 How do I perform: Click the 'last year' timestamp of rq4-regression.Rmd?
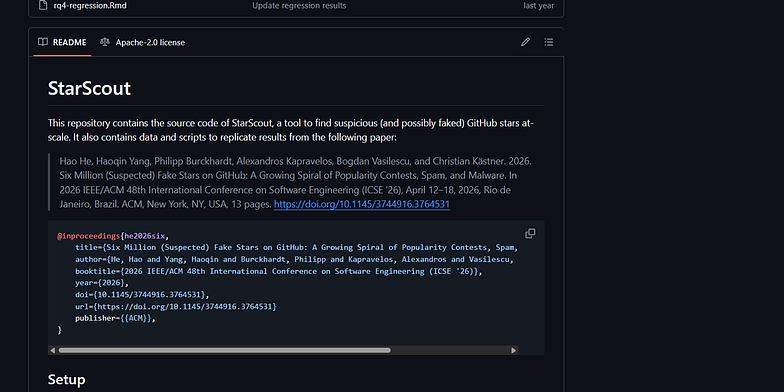(x=538, y=6)
